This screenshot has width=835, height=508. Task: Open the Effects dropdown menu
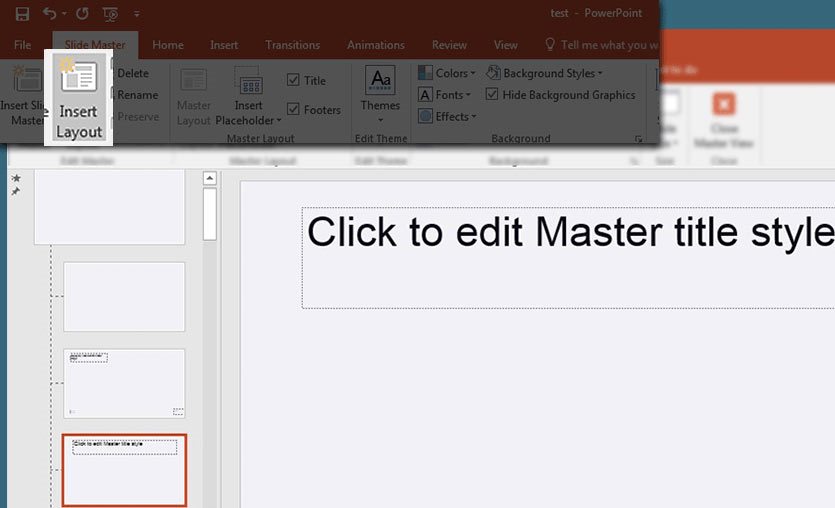446,117
